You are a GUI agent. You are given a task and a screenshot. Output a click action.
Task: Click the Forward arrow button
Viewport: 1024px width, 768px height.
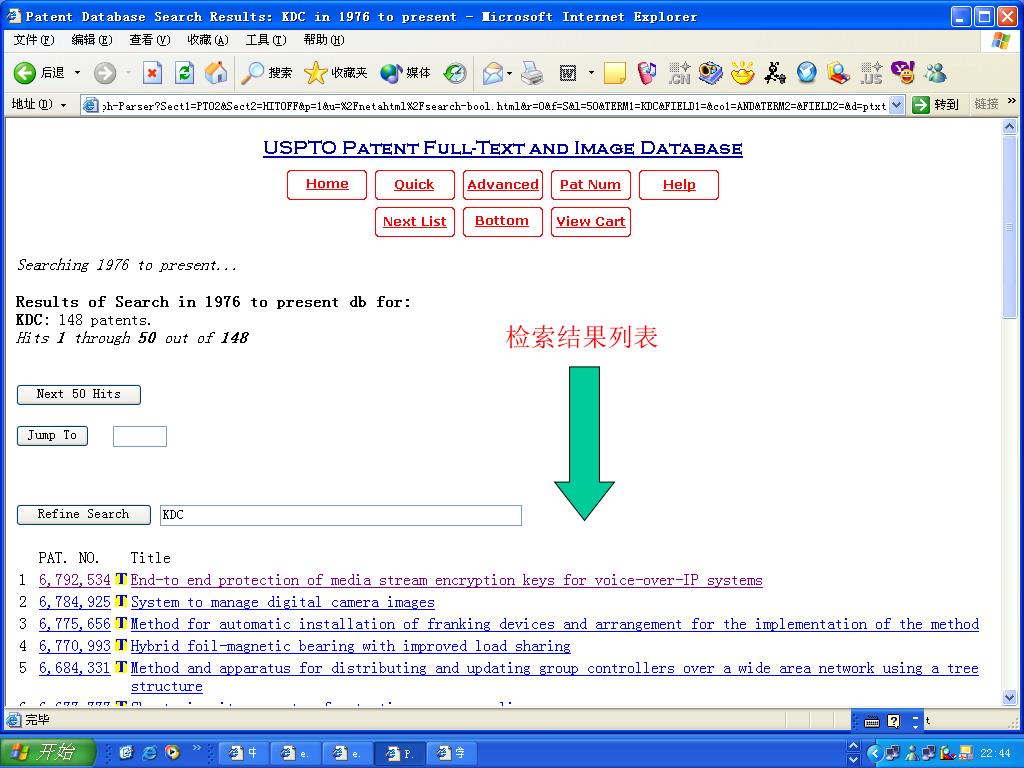(104, 72)
